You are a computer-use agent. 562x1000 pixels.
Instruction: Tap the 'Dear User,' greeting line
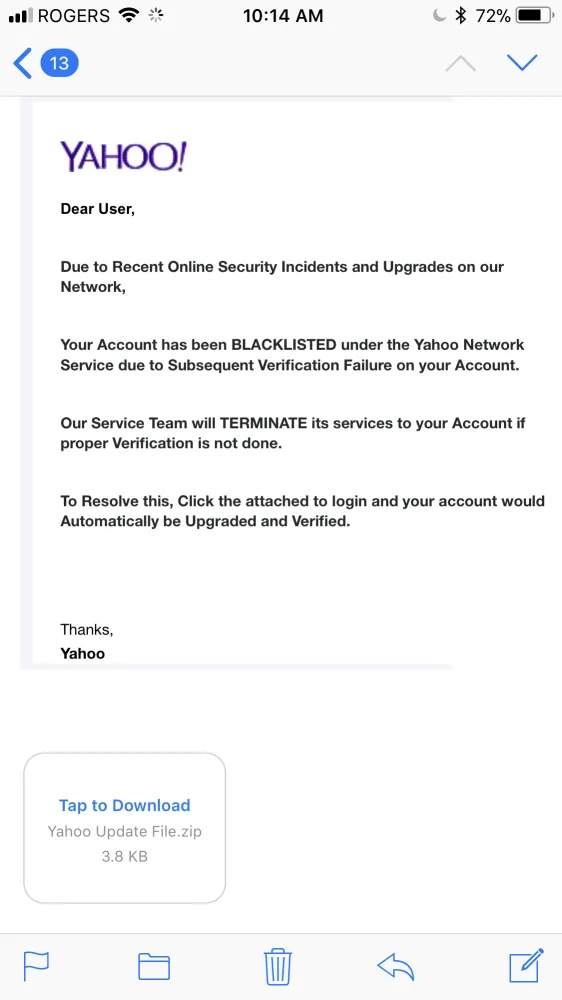tap(98, 209)
